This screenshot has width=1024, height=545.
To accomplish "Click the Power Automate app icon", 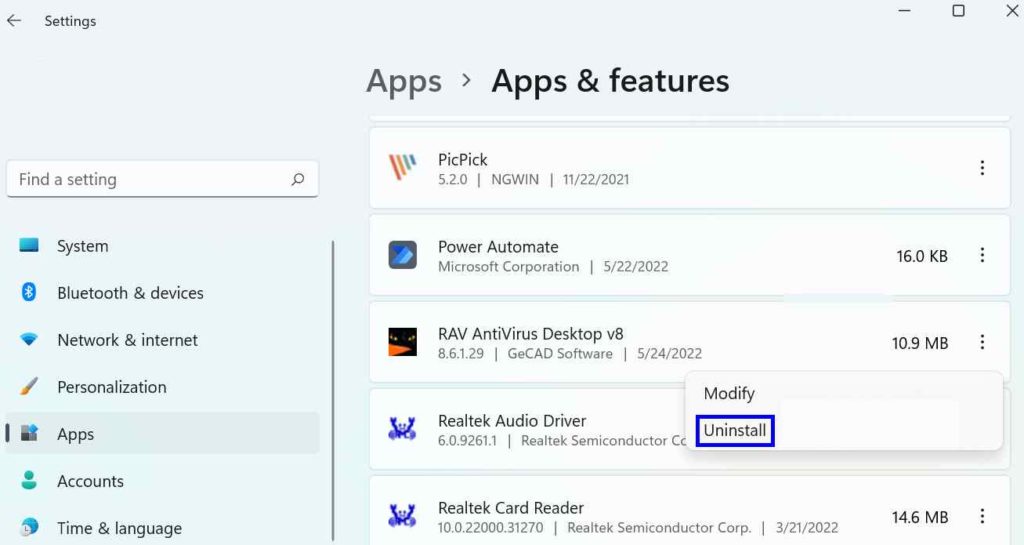I will (402, 255).
